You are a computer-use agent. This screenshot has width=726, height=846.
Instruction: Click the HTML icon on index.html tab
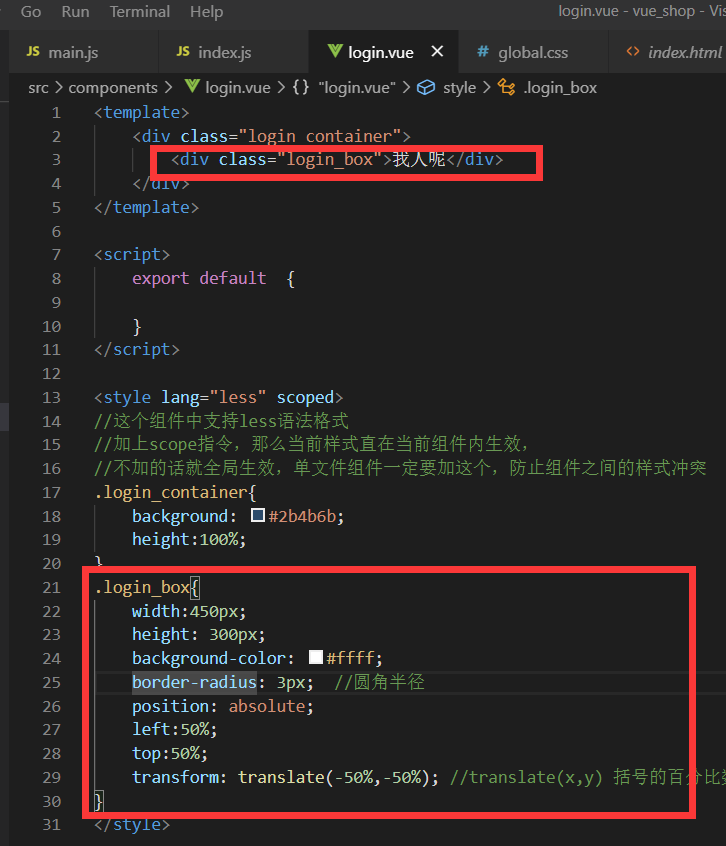click(x=633, y=51)
